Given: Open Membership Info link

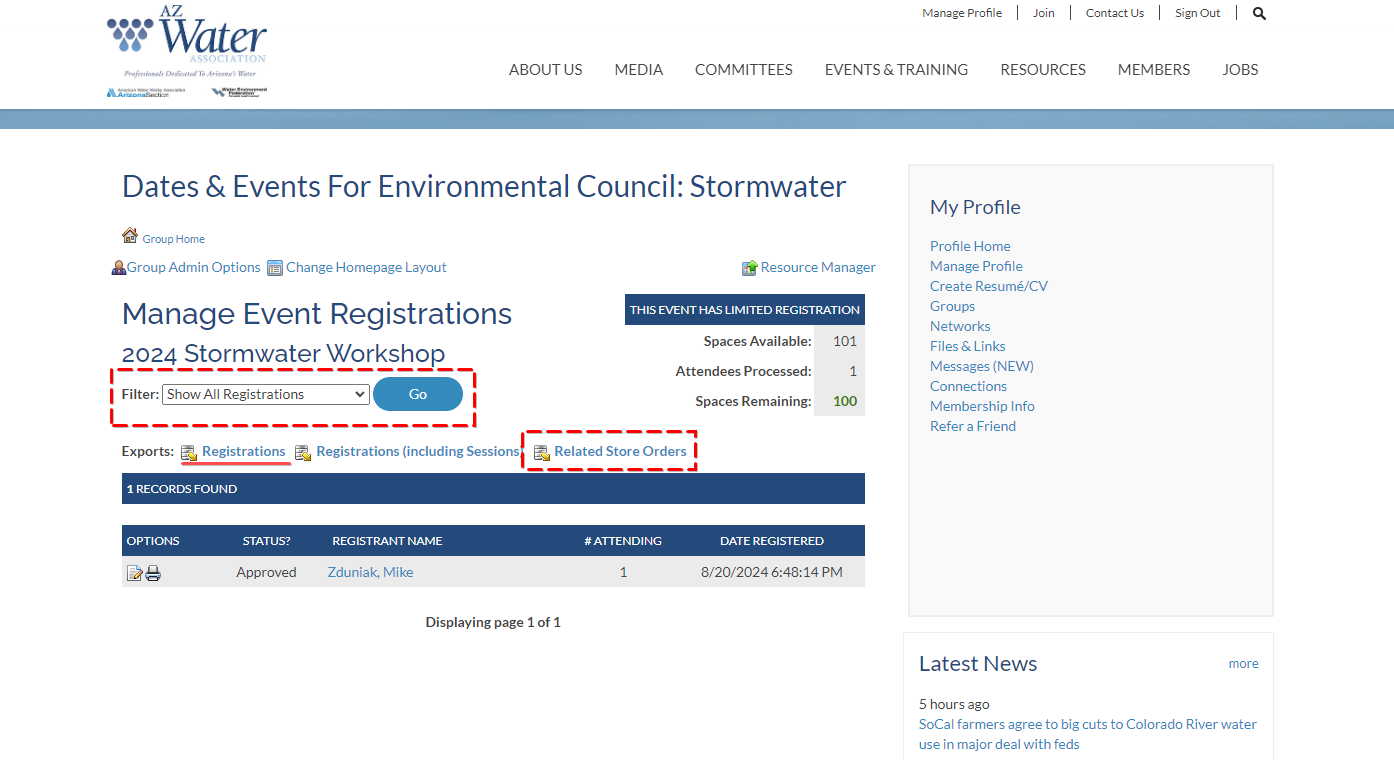Looking at the screenshot, I should pyautogui.click(x=982, y=406).
